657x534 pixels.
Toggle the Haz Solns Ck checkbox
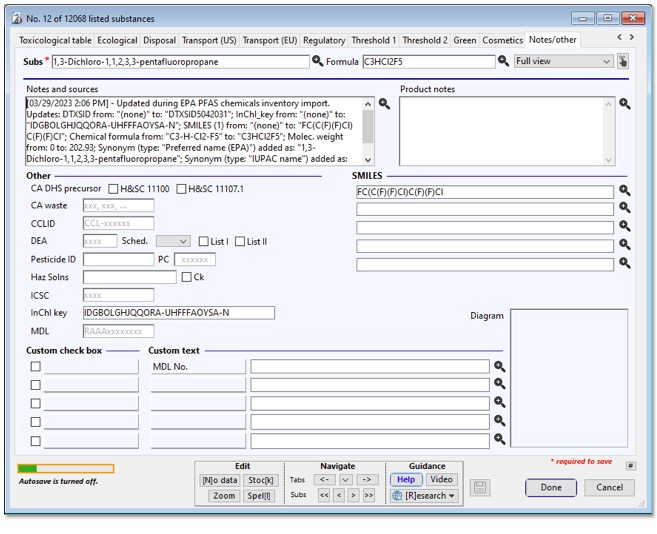point(187,277)
